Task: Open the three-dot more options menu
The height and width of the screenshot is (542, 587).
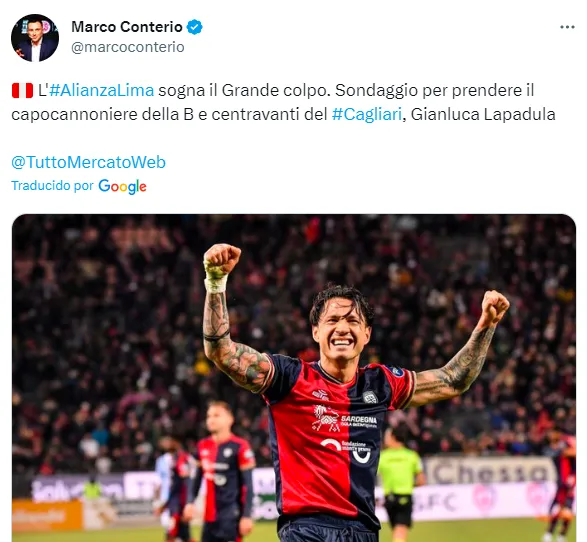Action: tap(567, 27)
